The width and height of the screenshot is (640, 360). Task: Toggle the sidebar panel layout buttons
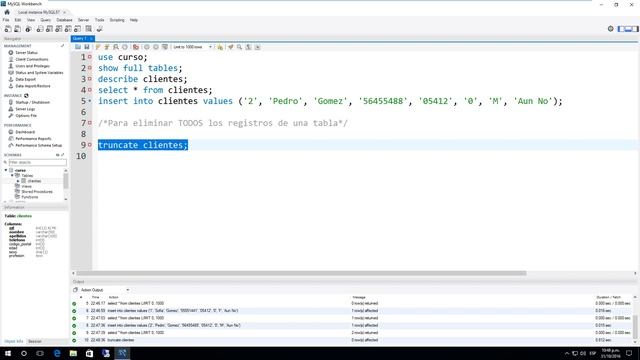628,29
